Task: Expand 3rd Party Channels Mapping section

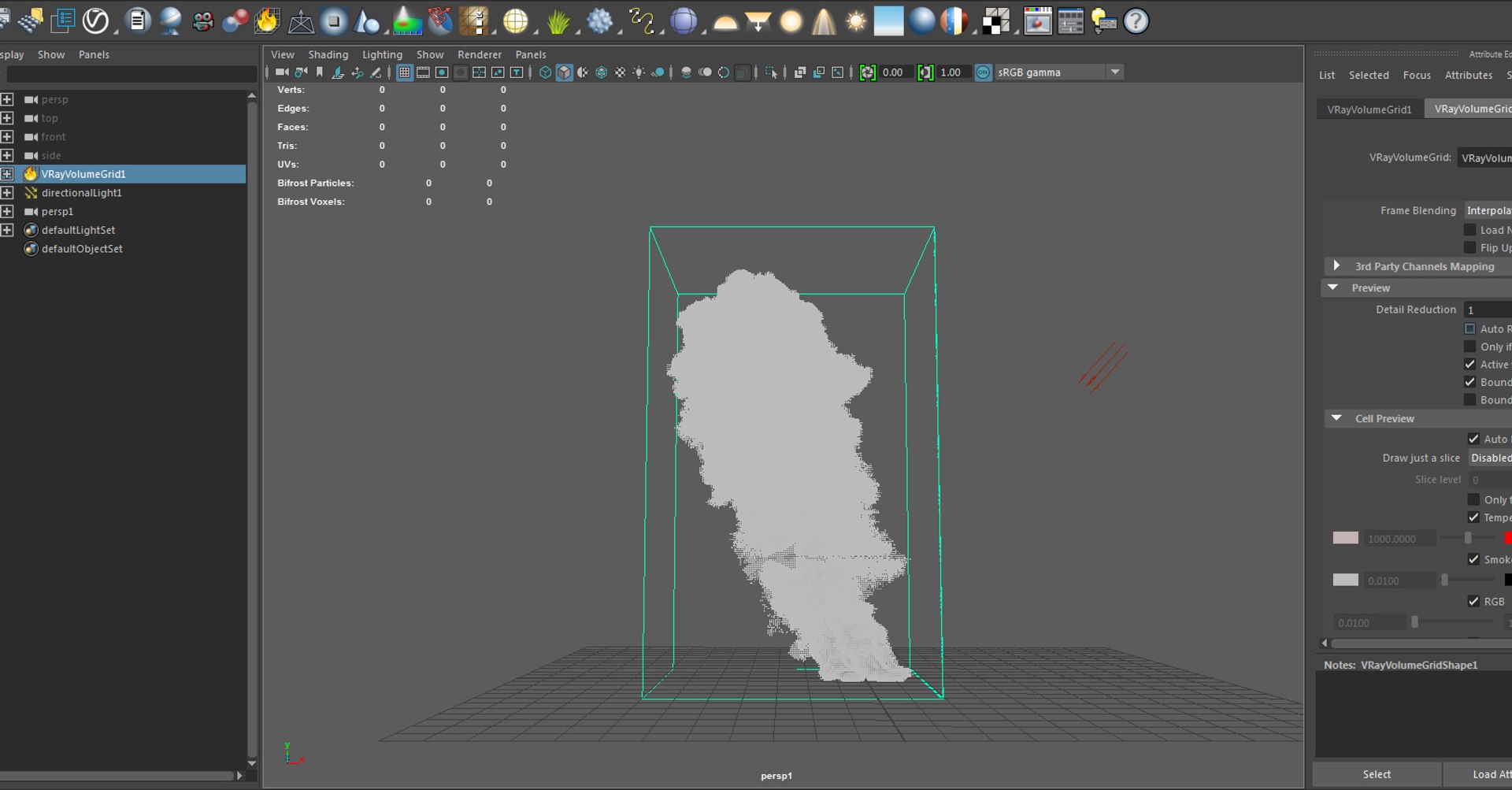Action: pos(1336,266)
